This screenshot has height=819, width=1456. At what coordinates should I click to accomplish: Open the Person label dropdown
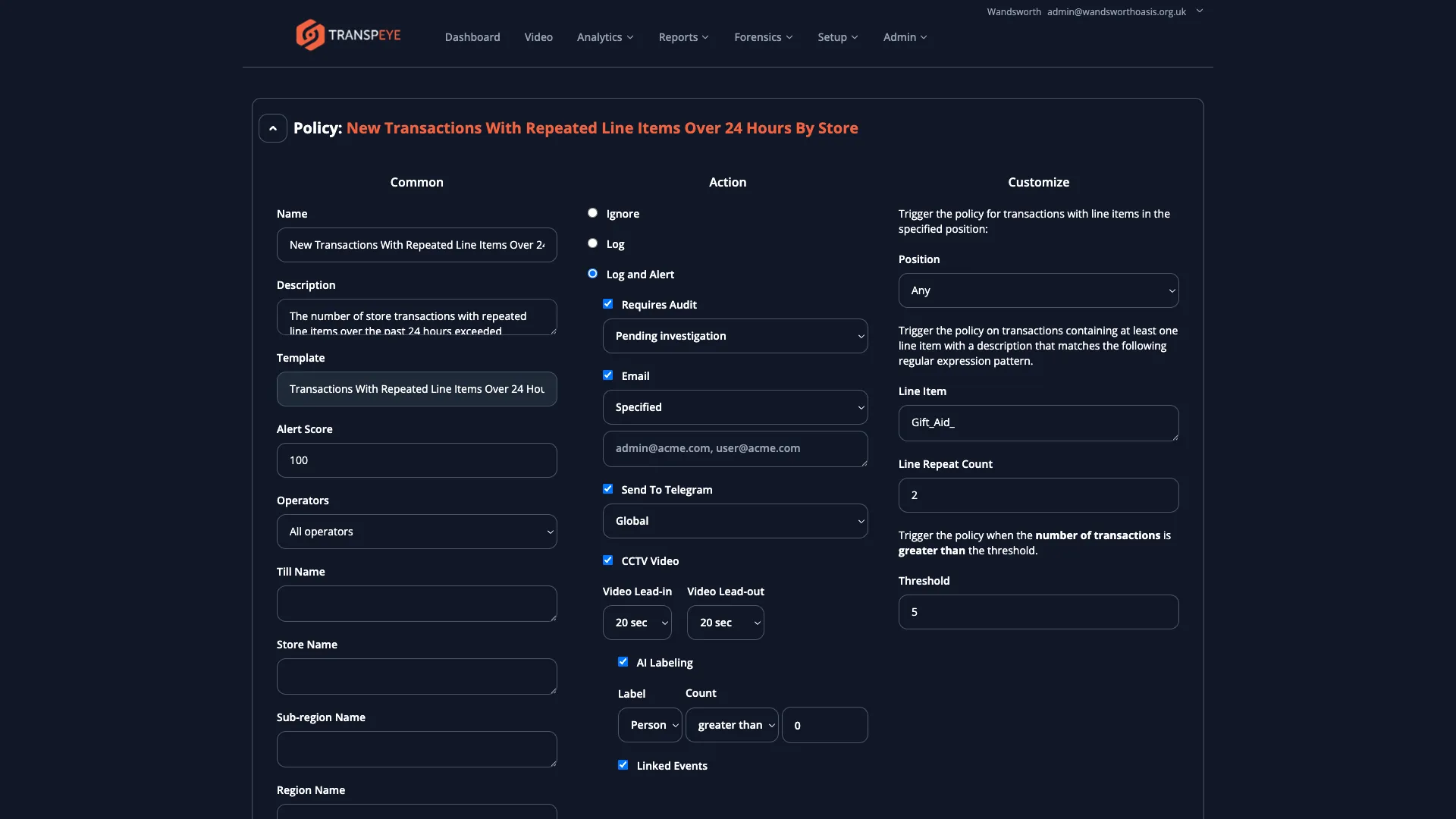[x=650, y=724]
